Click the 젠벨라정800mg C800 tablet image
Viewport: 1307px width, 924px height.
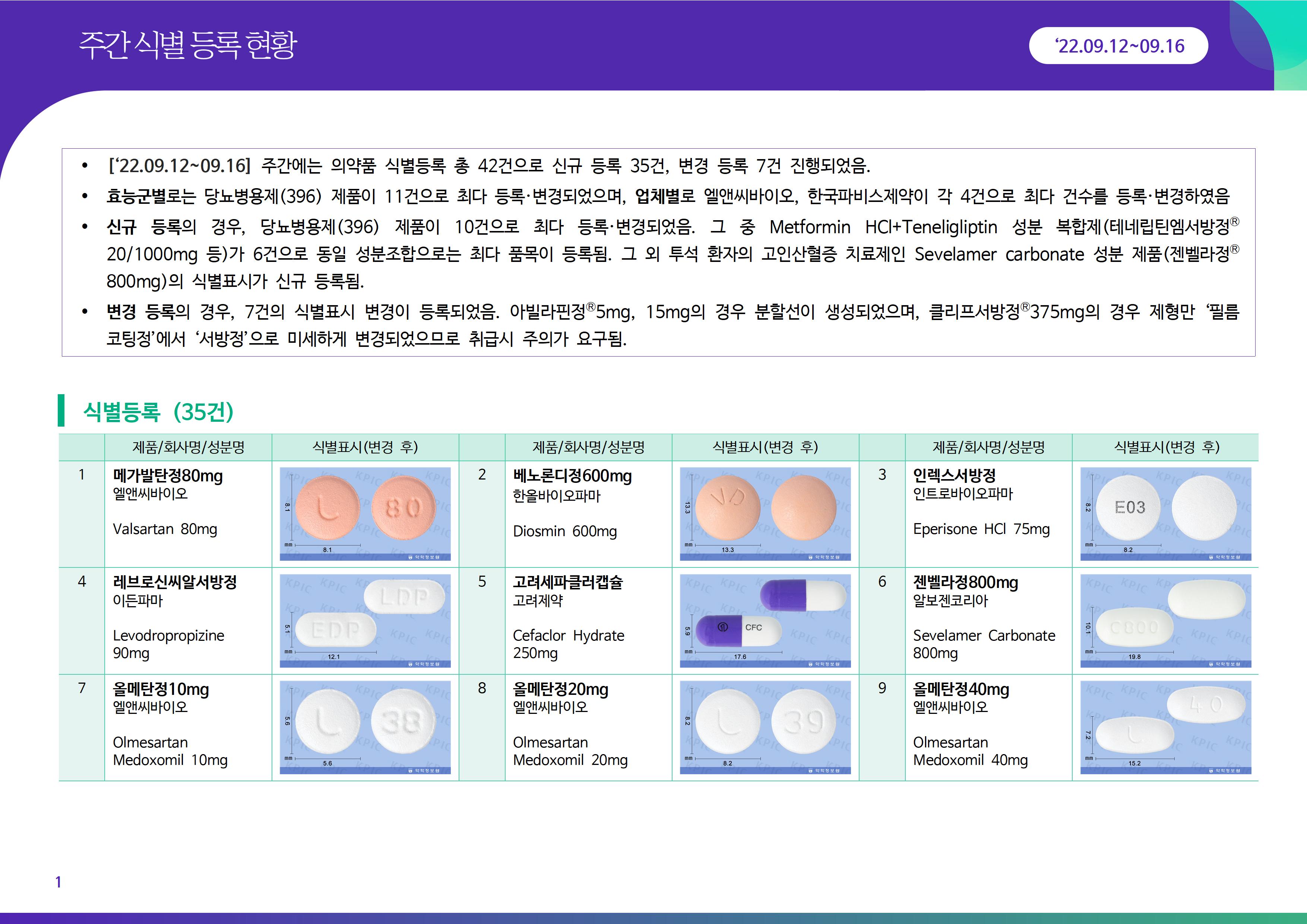[x=1165, y=621]
